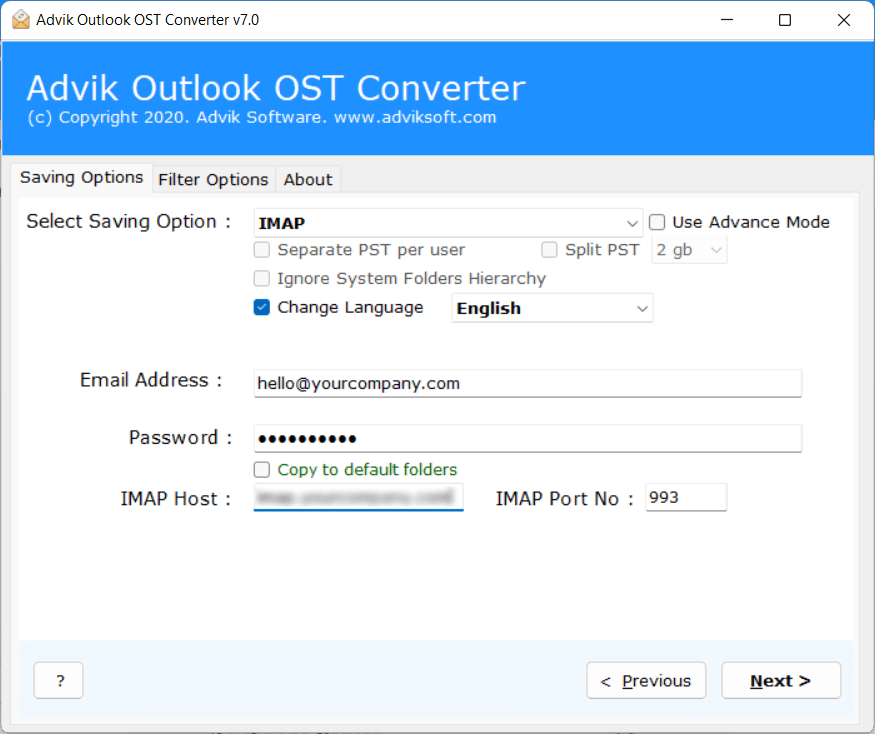875x734 pixels.
Task: Click the IMAP Port No label
Action: coord(564,498)
